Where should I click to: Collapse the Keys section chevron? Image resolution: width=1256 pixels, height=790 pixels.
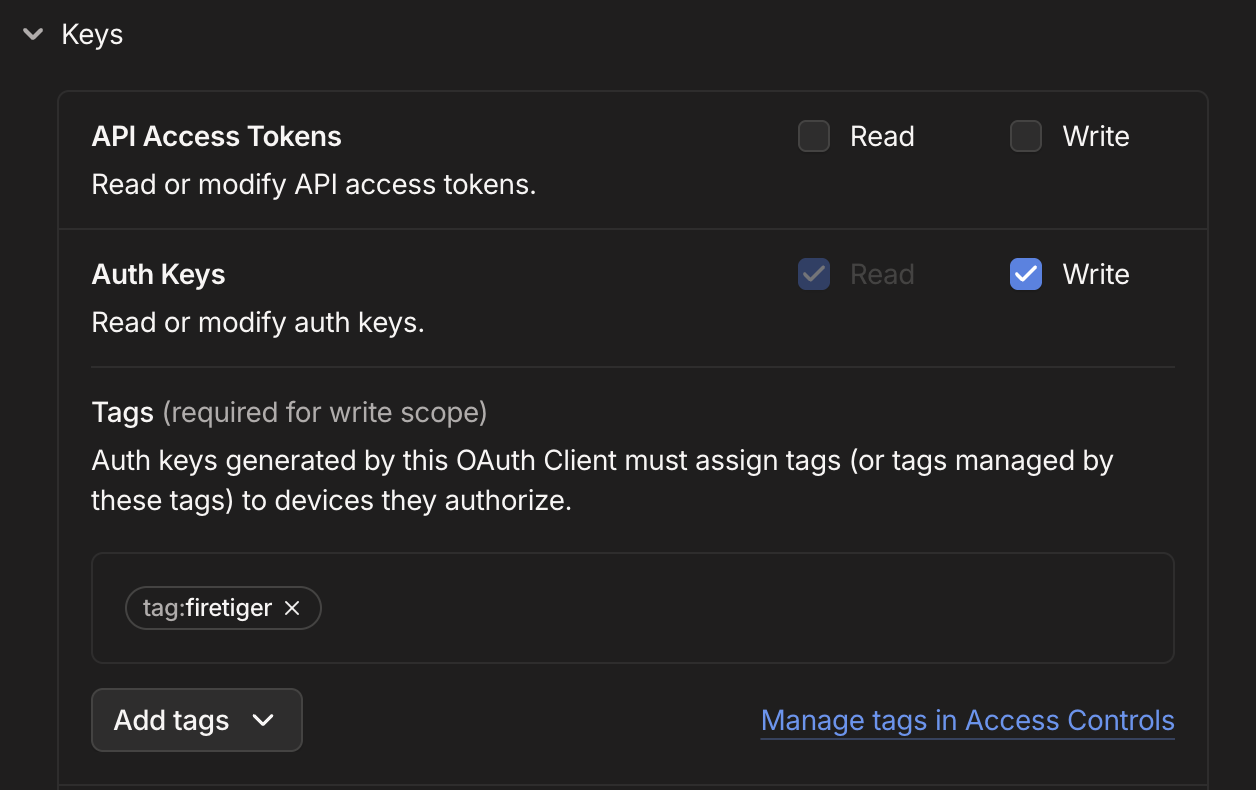[x=33, y=34]
